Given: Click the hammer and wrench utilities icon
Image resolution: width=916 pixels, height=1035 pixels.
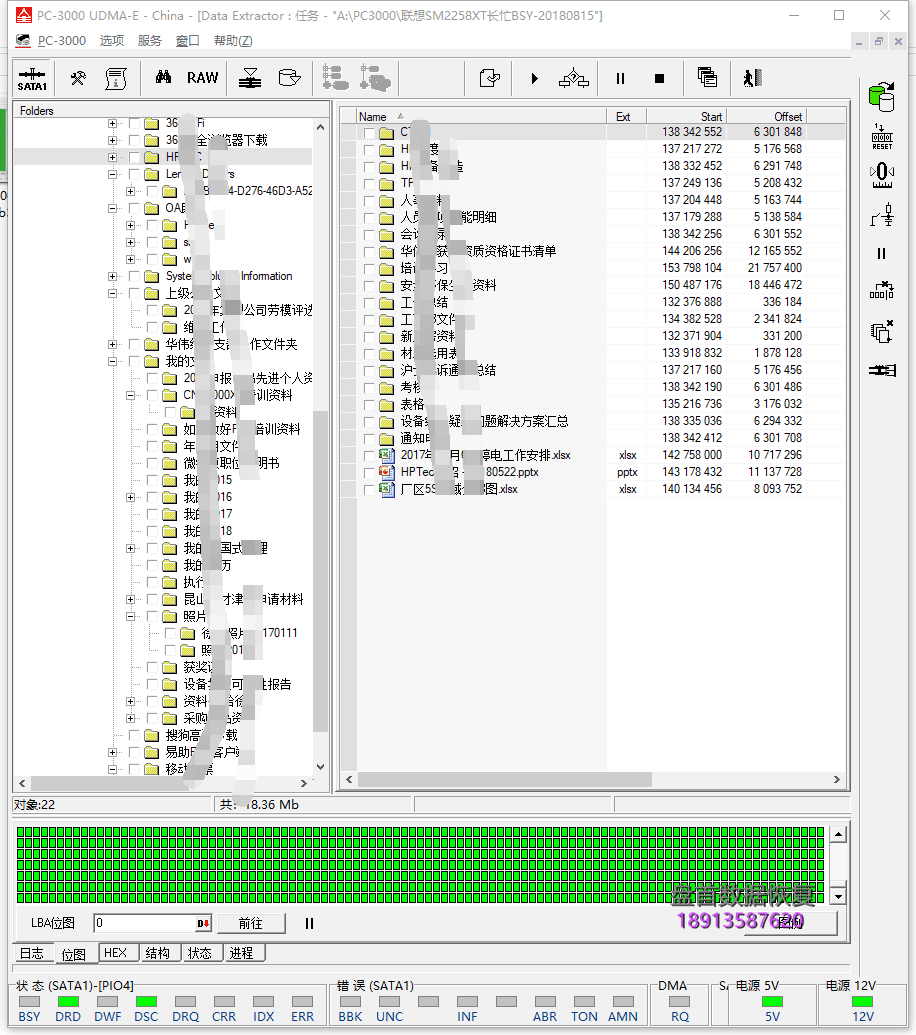Looking at the screenshot, I should [77, 77].
